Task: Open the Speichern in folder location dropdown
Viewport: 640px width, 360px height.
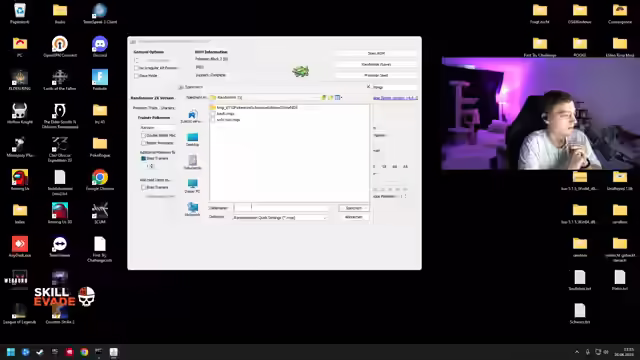Action: click(264, 98)
